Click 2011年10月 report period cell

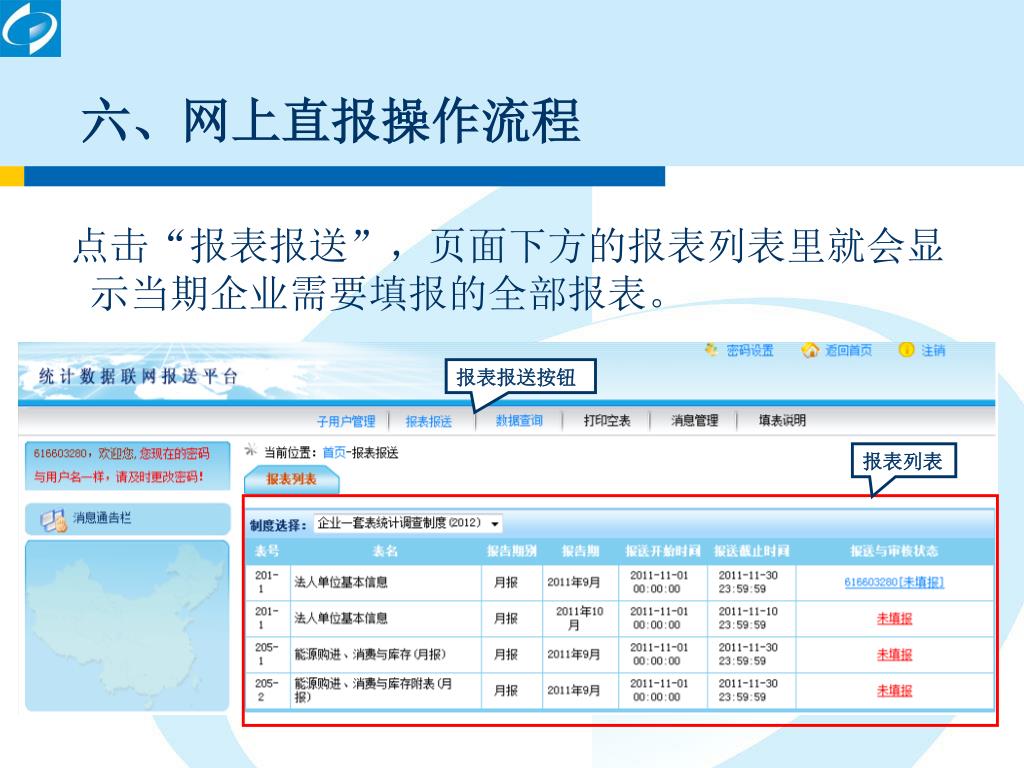(580, 618)
